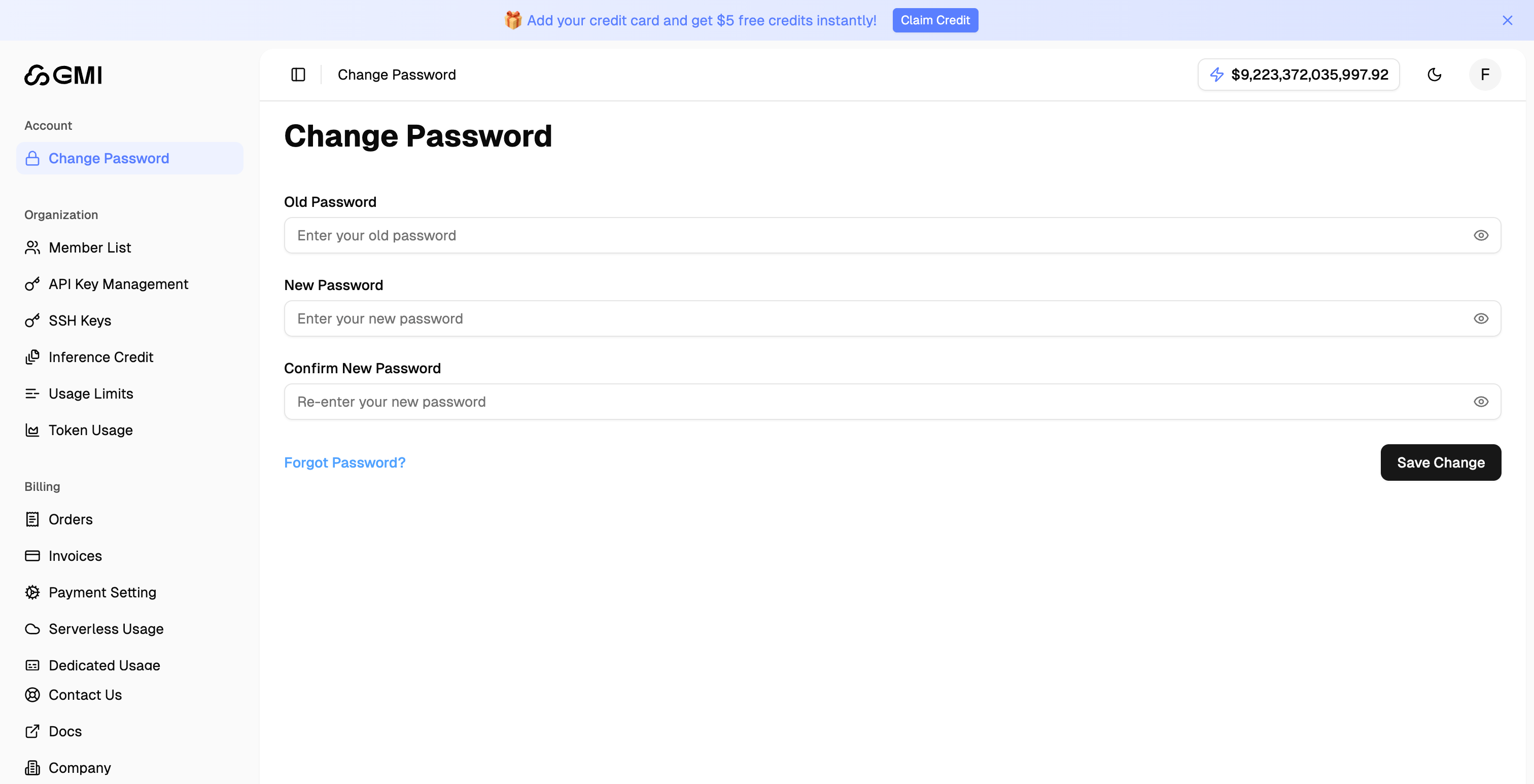Click the Payment Setting gear icon
Image resolution: width=1534 pixels, height=784 pixels.
tap(33, 592)
